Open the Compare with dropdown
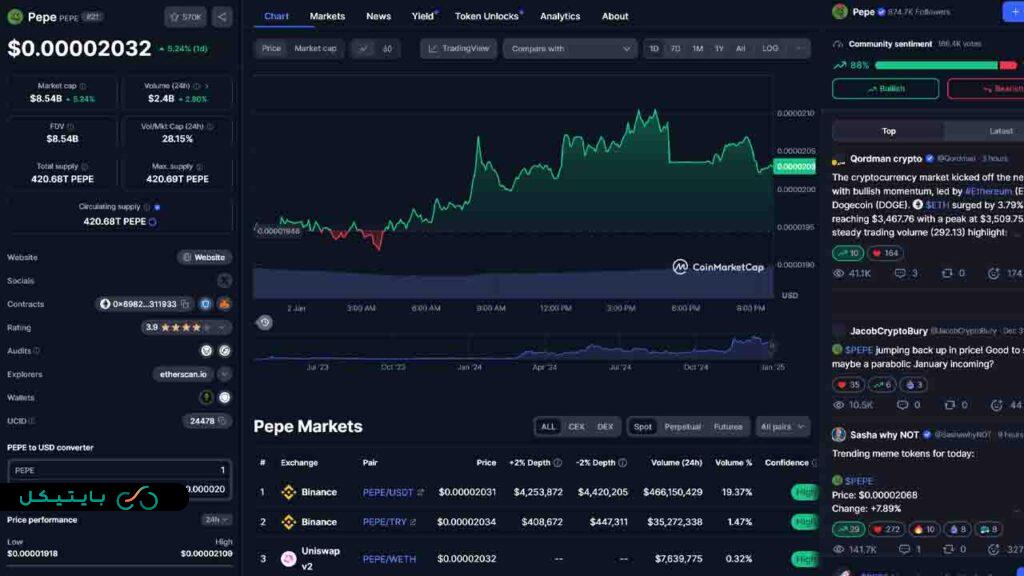Image resolution: width=1024 pixels, height=576 pixels. 569,48
